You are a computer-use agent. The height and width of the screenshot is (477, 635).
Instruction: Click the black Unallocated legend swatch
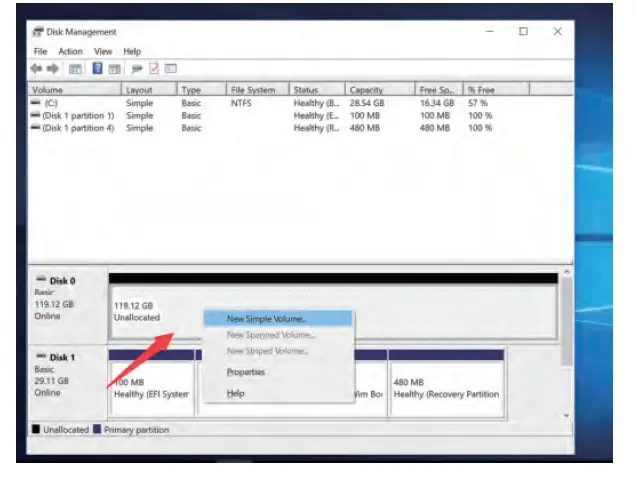tap(36, 429)
